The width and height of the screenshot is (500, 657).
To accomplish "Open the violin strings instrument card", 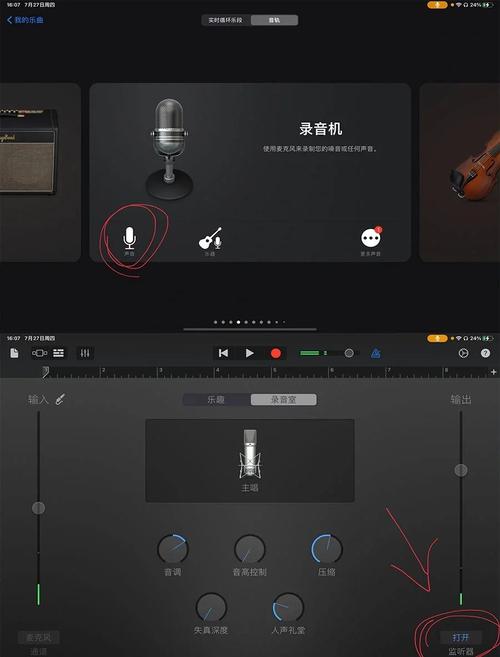I will click(459, 172).
